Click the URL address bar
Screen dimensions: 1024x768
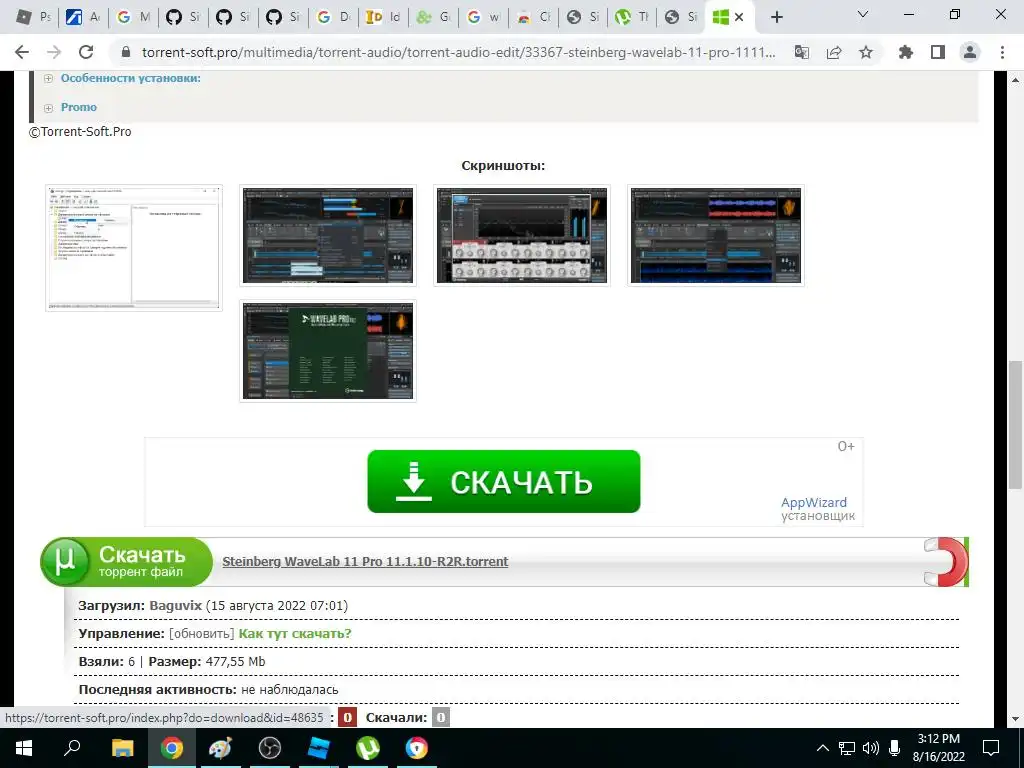point(457,52)
